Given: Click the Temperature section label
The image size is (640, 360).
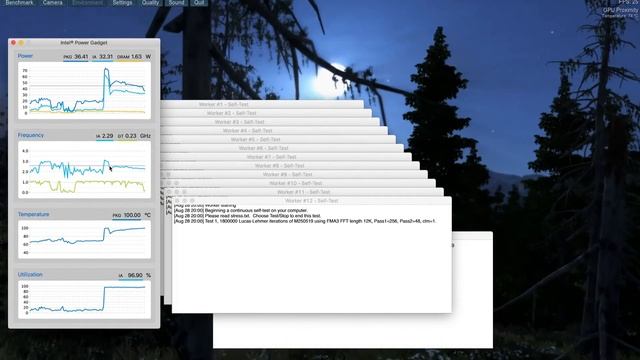Looking at the screenshot, I should click(33, 214).
